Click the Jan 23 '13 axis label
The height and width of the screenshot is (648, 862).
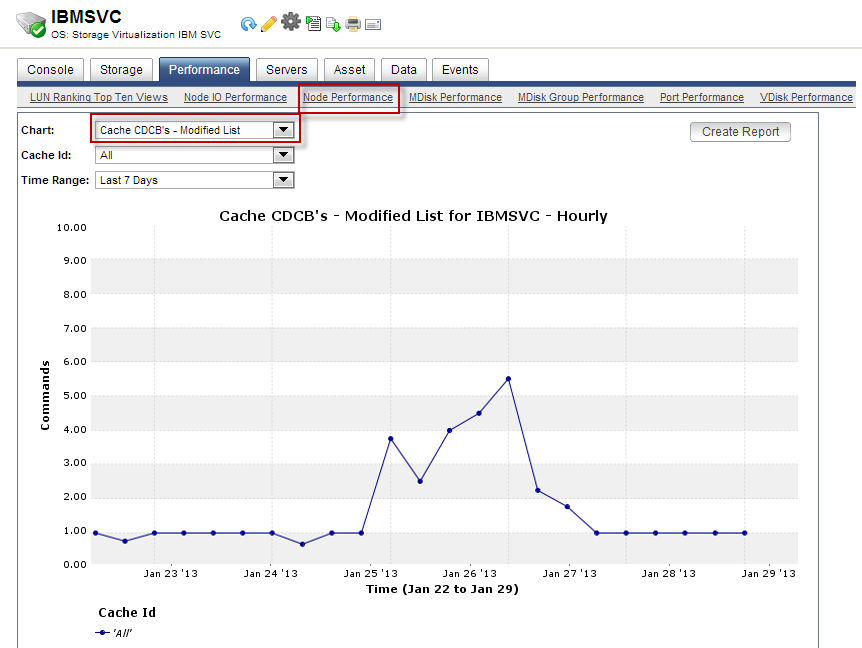(x=170, y=574)
